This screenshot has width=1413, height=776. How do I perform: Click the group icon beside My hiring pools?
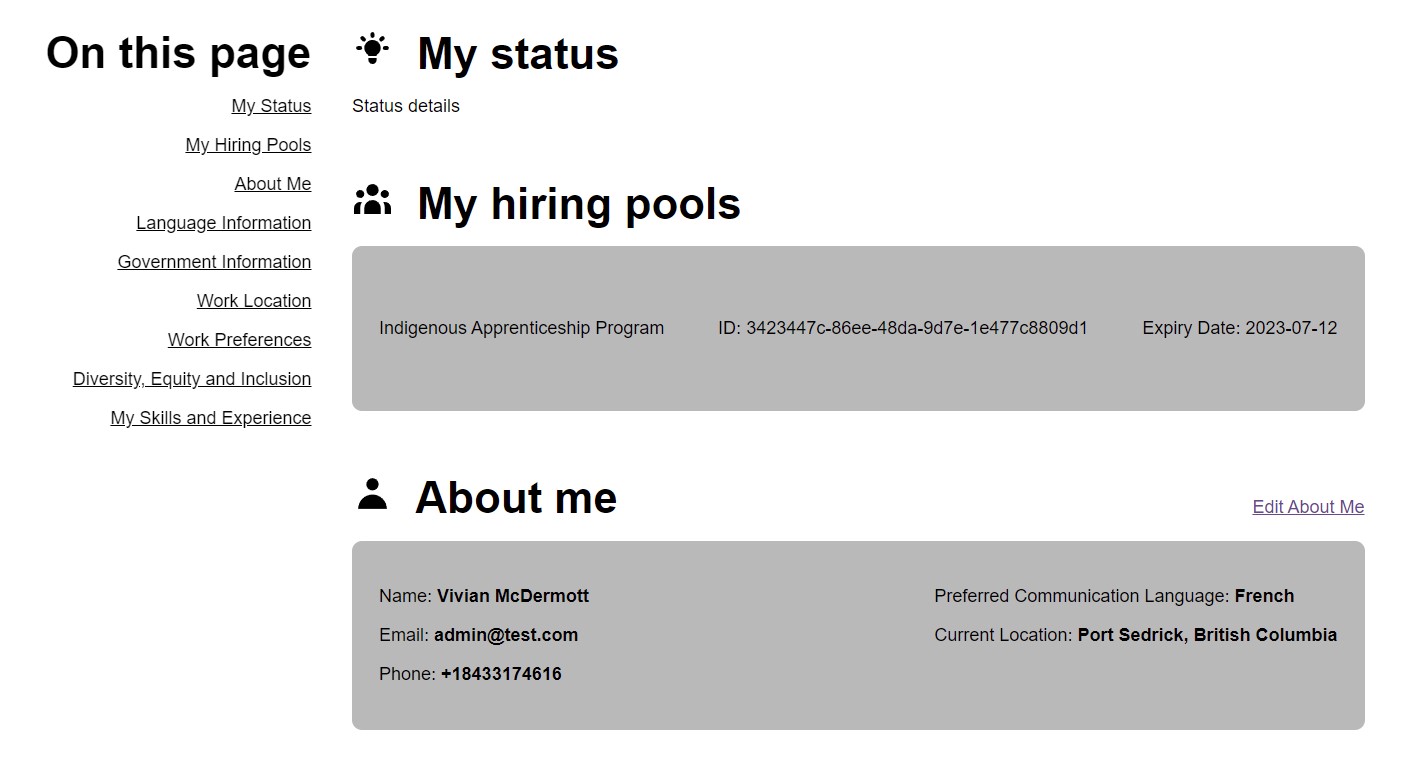(x=372, y=200)
